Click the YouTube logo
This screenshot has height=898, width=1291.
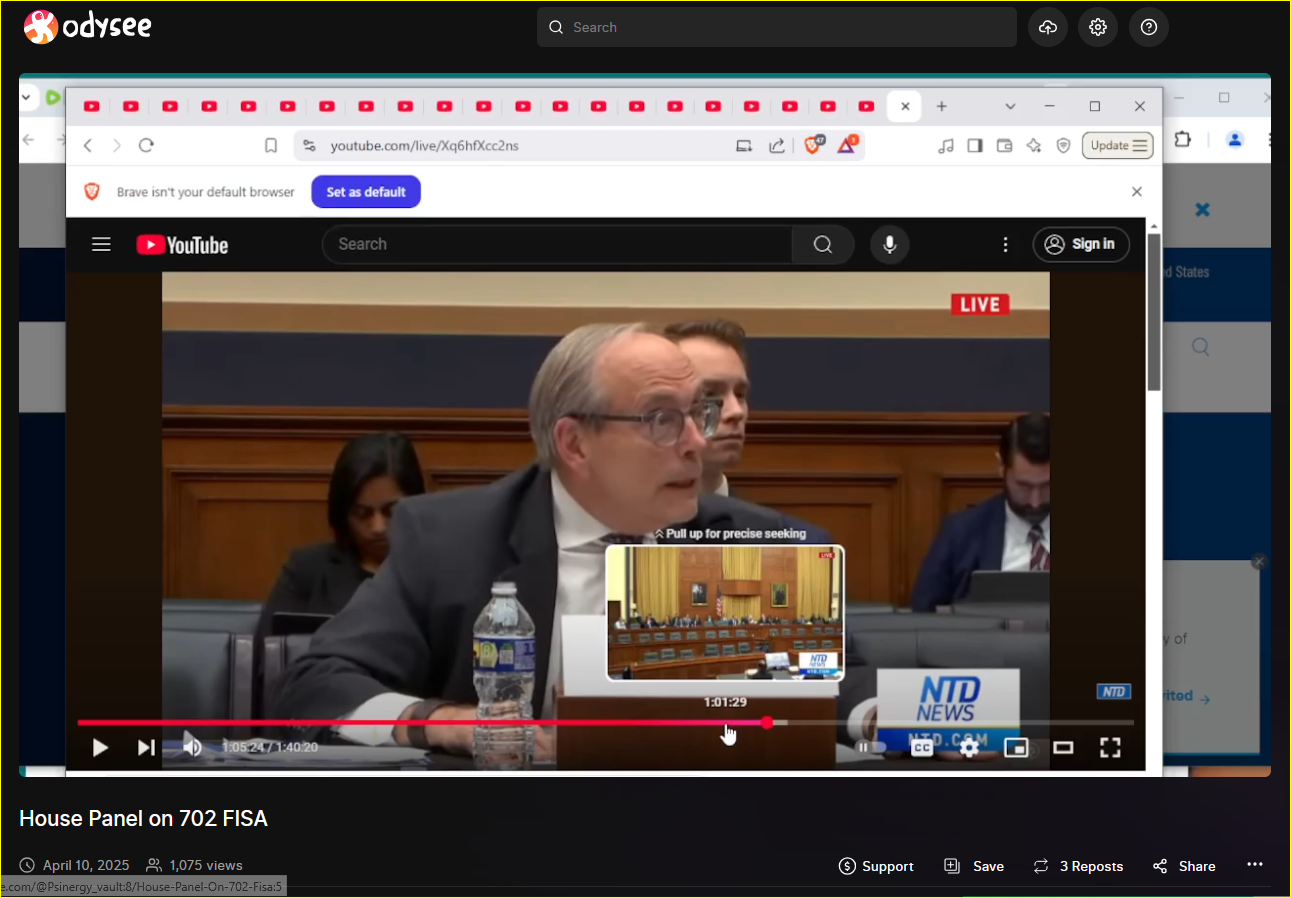pos(183,245)
